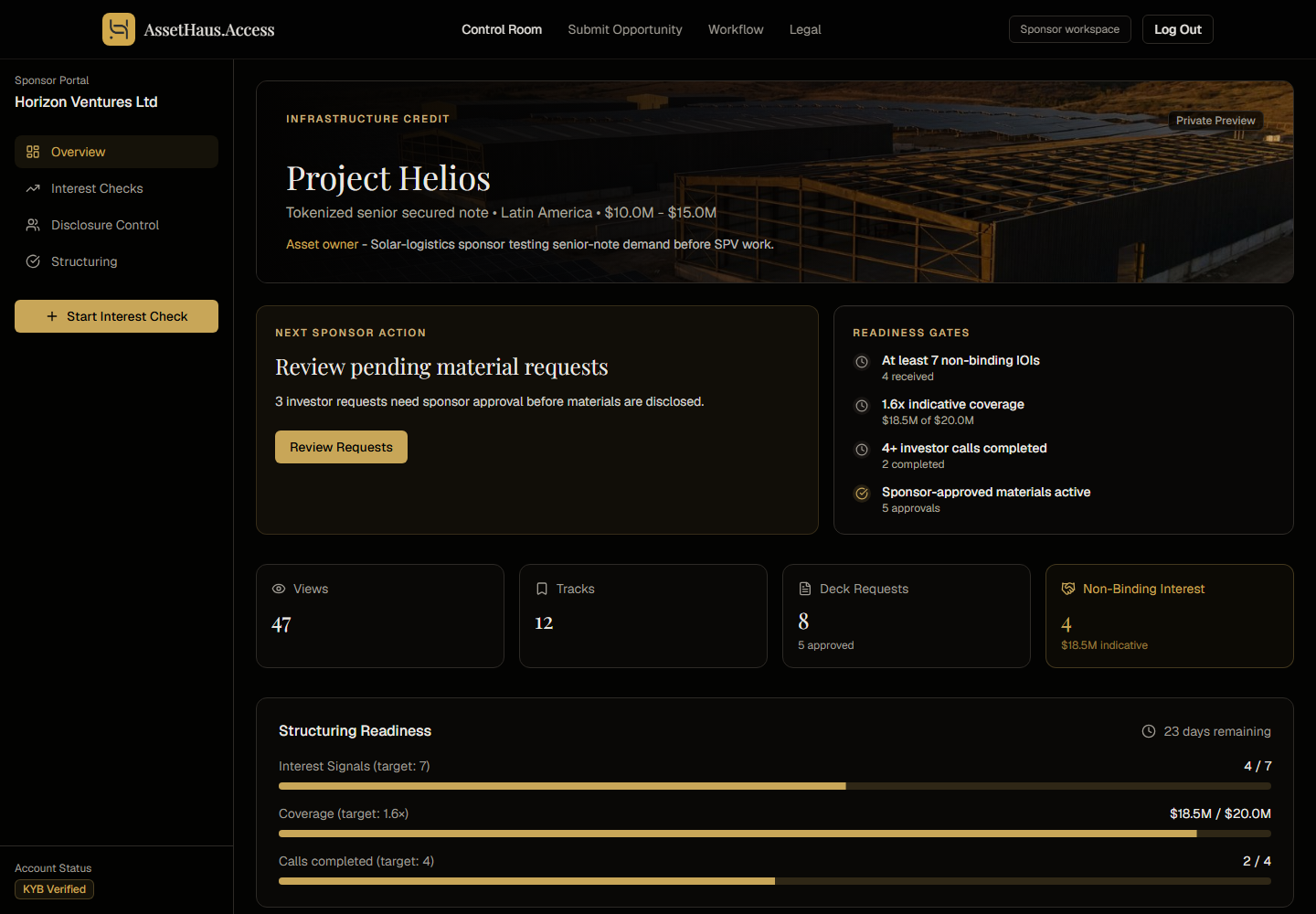Viewport: 1316px width, 914px height.
Task: Click the AssetHaus logo icon
Action: [119, 29]
